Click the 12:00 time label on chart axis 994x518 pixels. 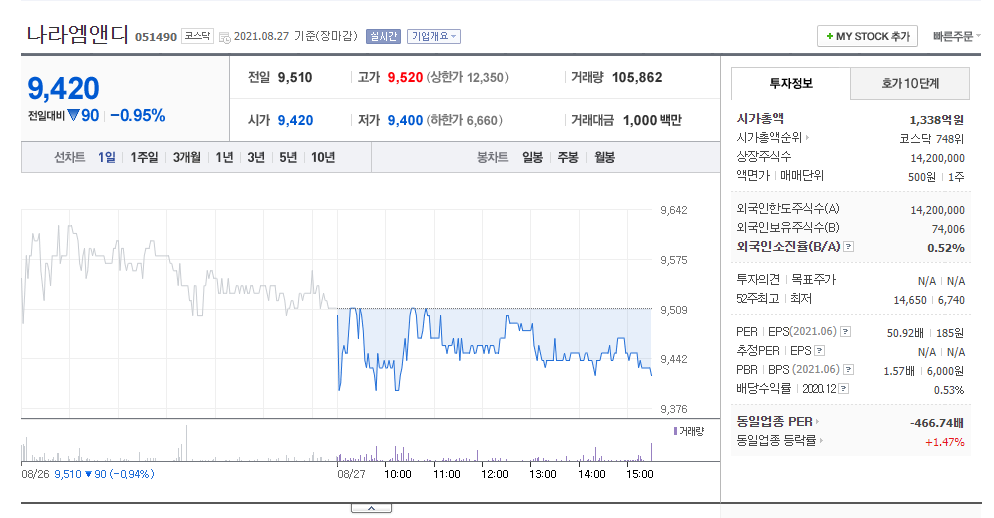(x=494, y=474)
